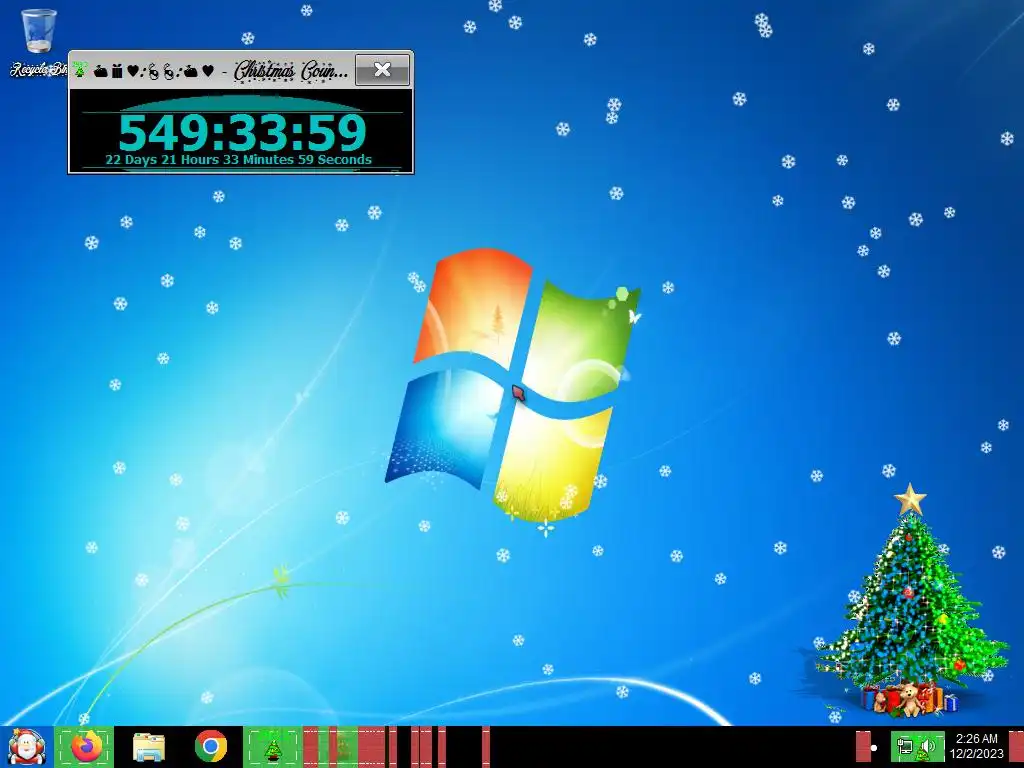
Task: Click the "22 Days 21 Hours" countdown line
Action: pos(238,159)
